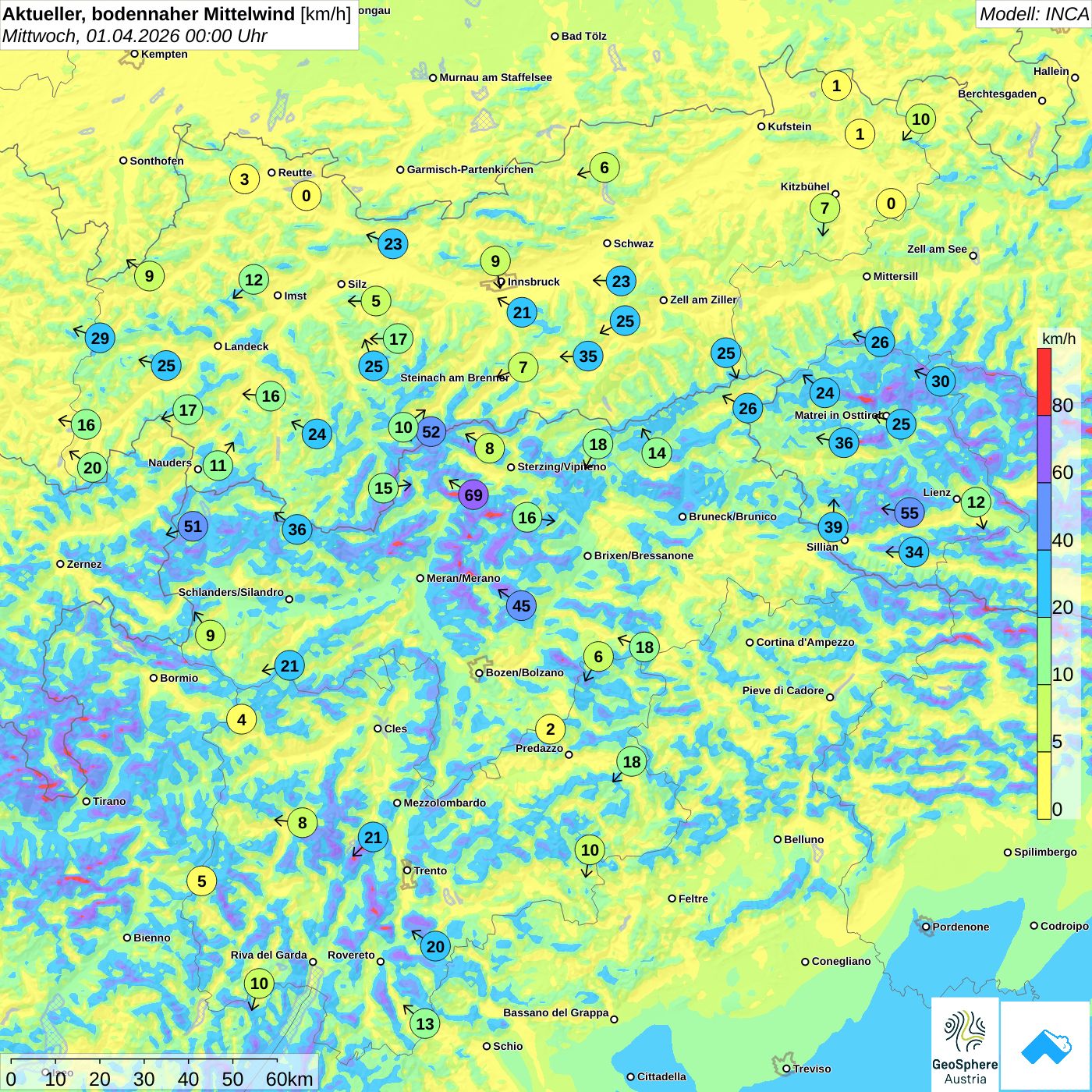Click the Bormio city label

(179, 678)
